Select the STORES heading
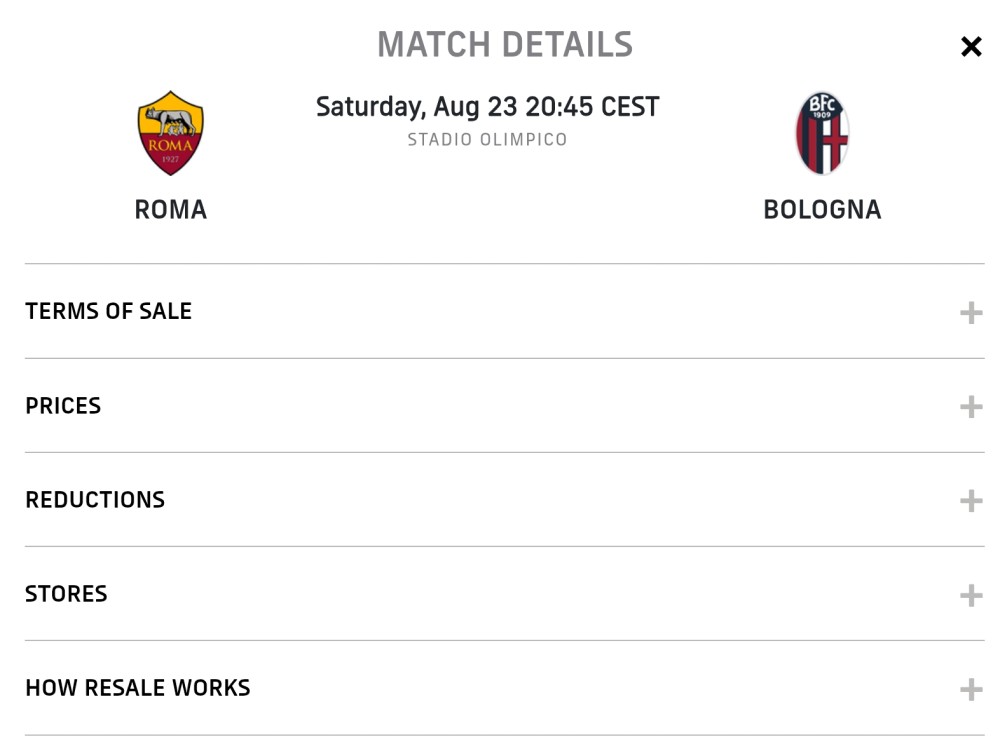This screenshot has height=751, width=1000. (x=66, y=594)
